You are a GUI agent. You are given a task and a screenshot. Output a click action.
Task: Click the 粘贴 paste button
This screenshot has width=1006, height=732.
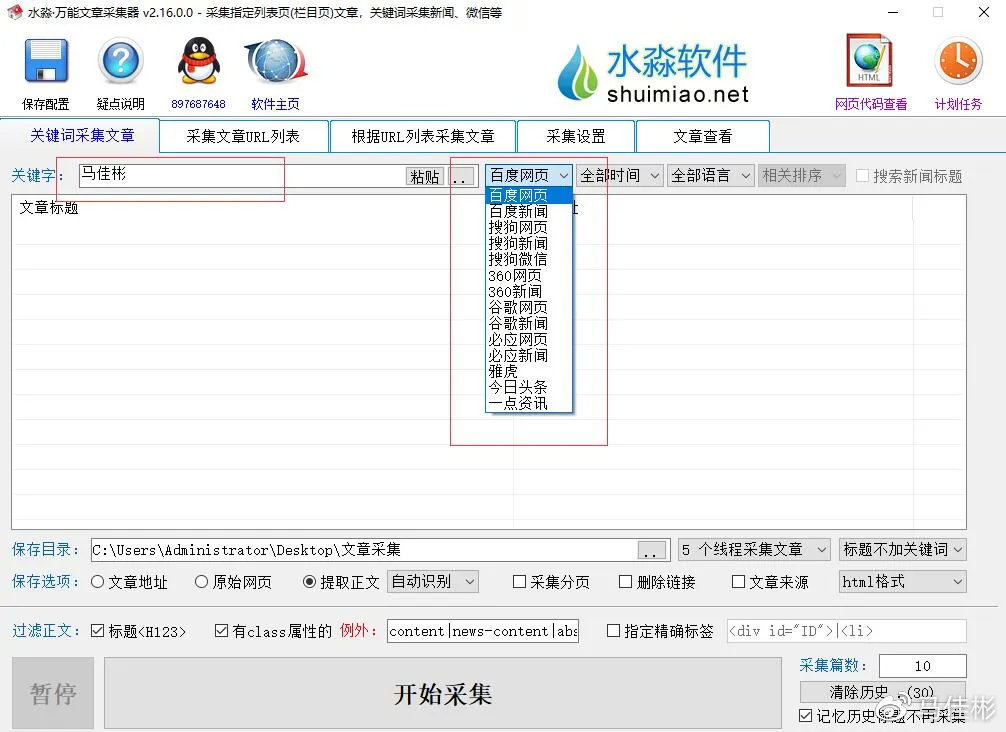[425, 176]
